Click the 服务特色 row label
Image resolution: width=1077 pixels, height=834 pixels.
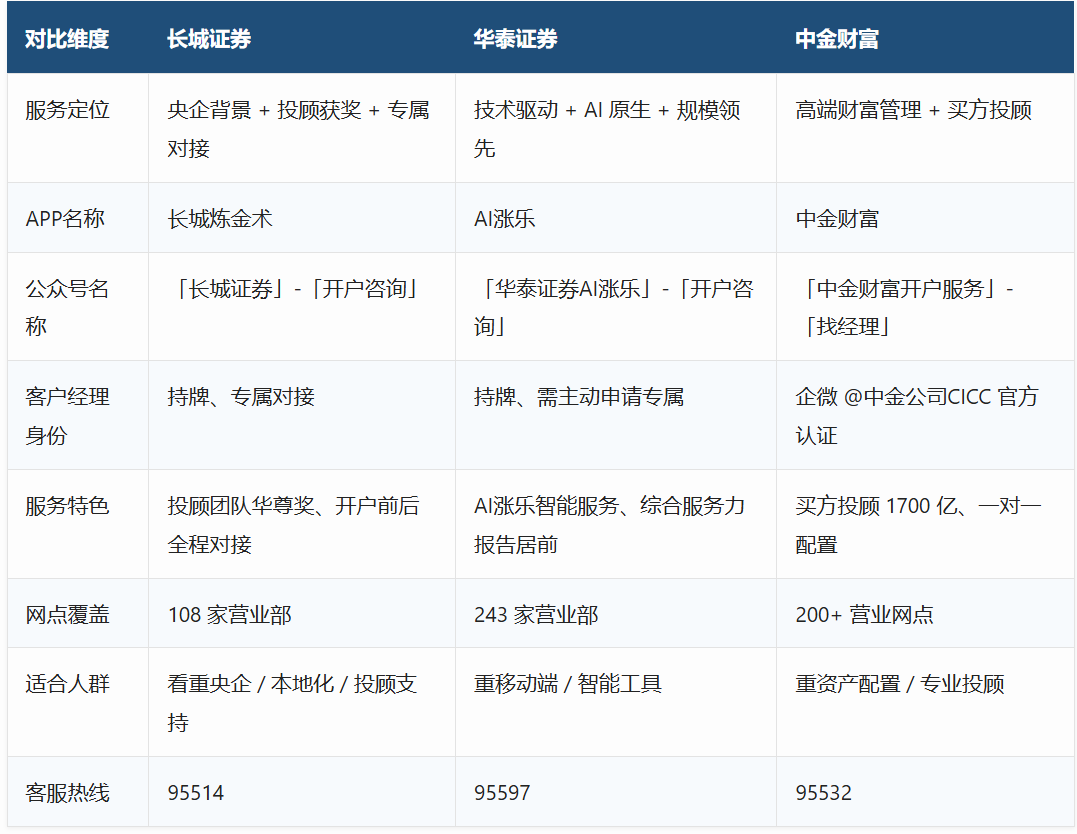click(78, 524)
